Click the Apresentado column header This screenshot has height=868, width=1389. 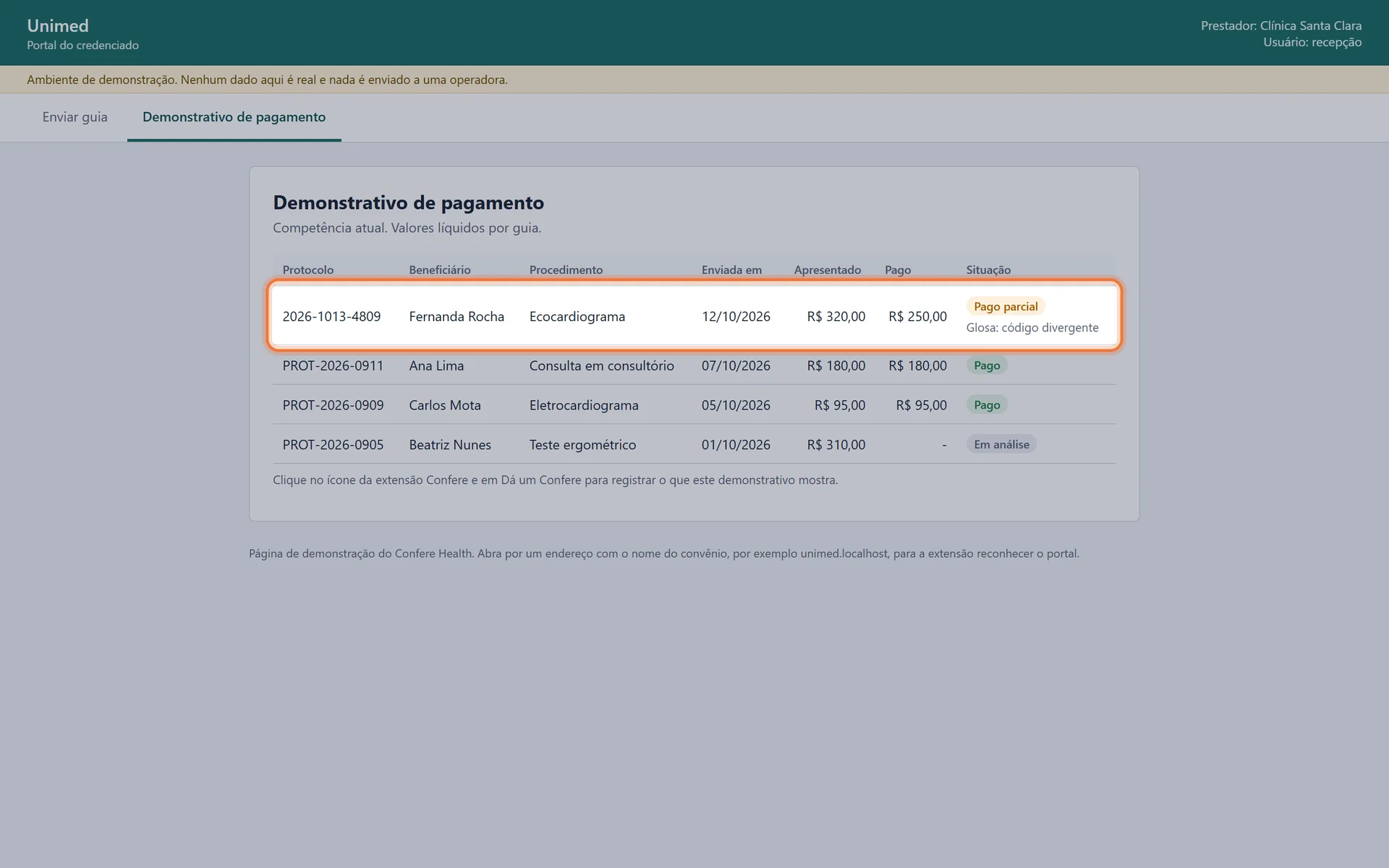(x=828, y=270)
